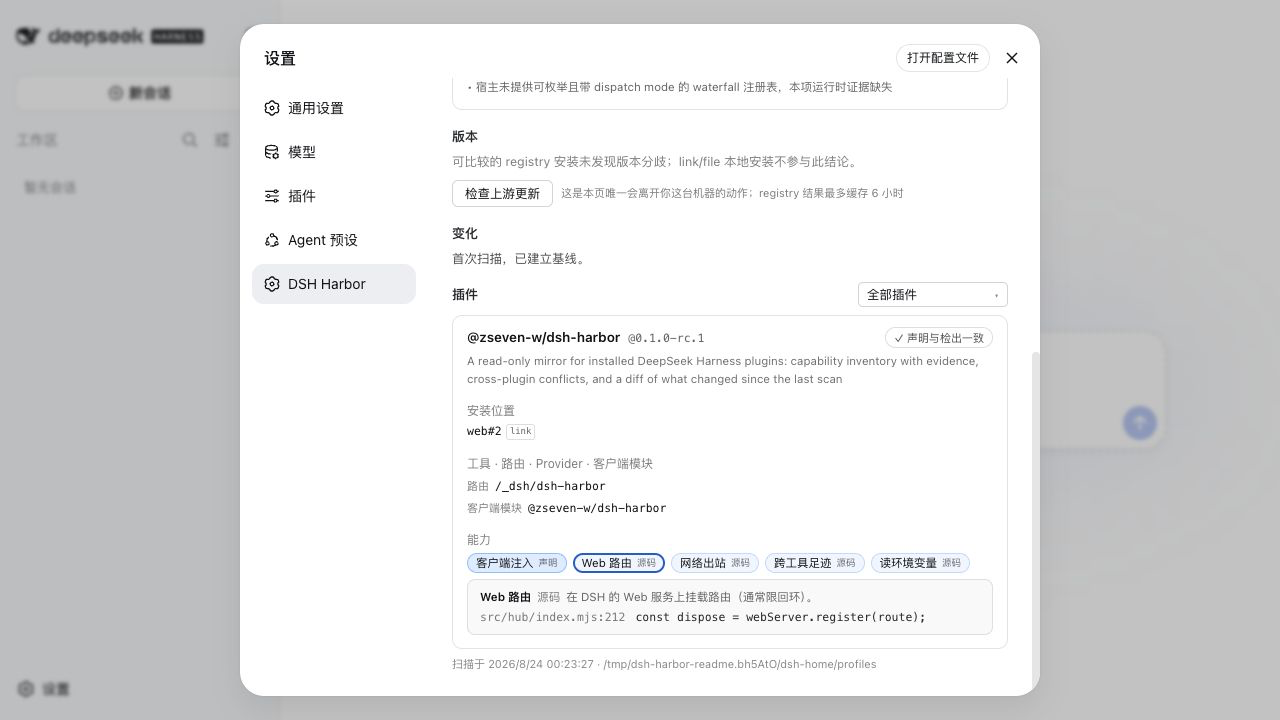
Task: Click 工作区 label in background sidebar
Action: coord(37,140)
